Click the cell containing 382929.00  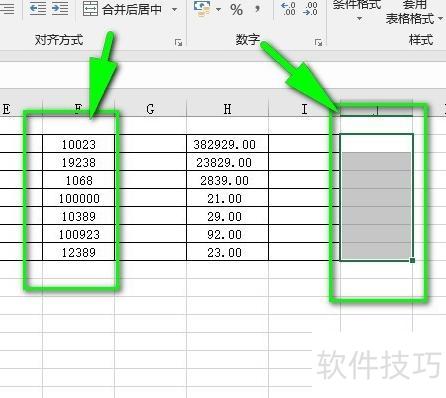click(227, 144)
